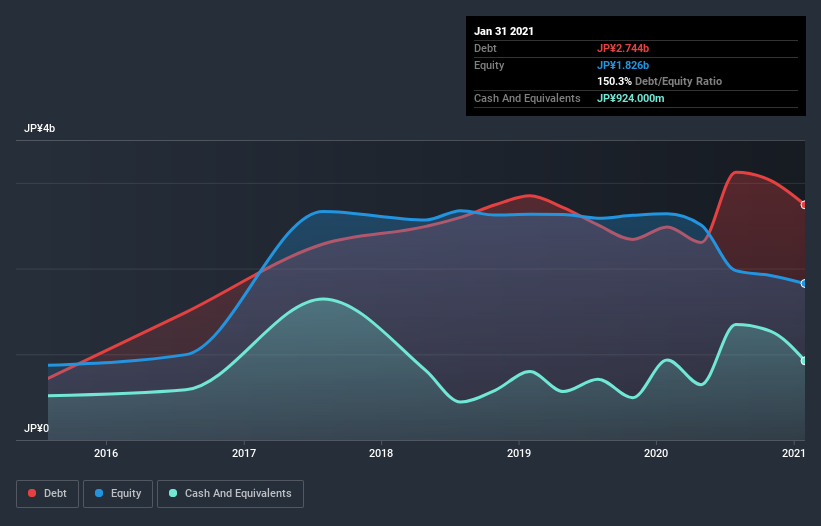Click the Jan 31 2021 tooltip date
Viewport: 821px width, 526px height.
click(504, 31)
